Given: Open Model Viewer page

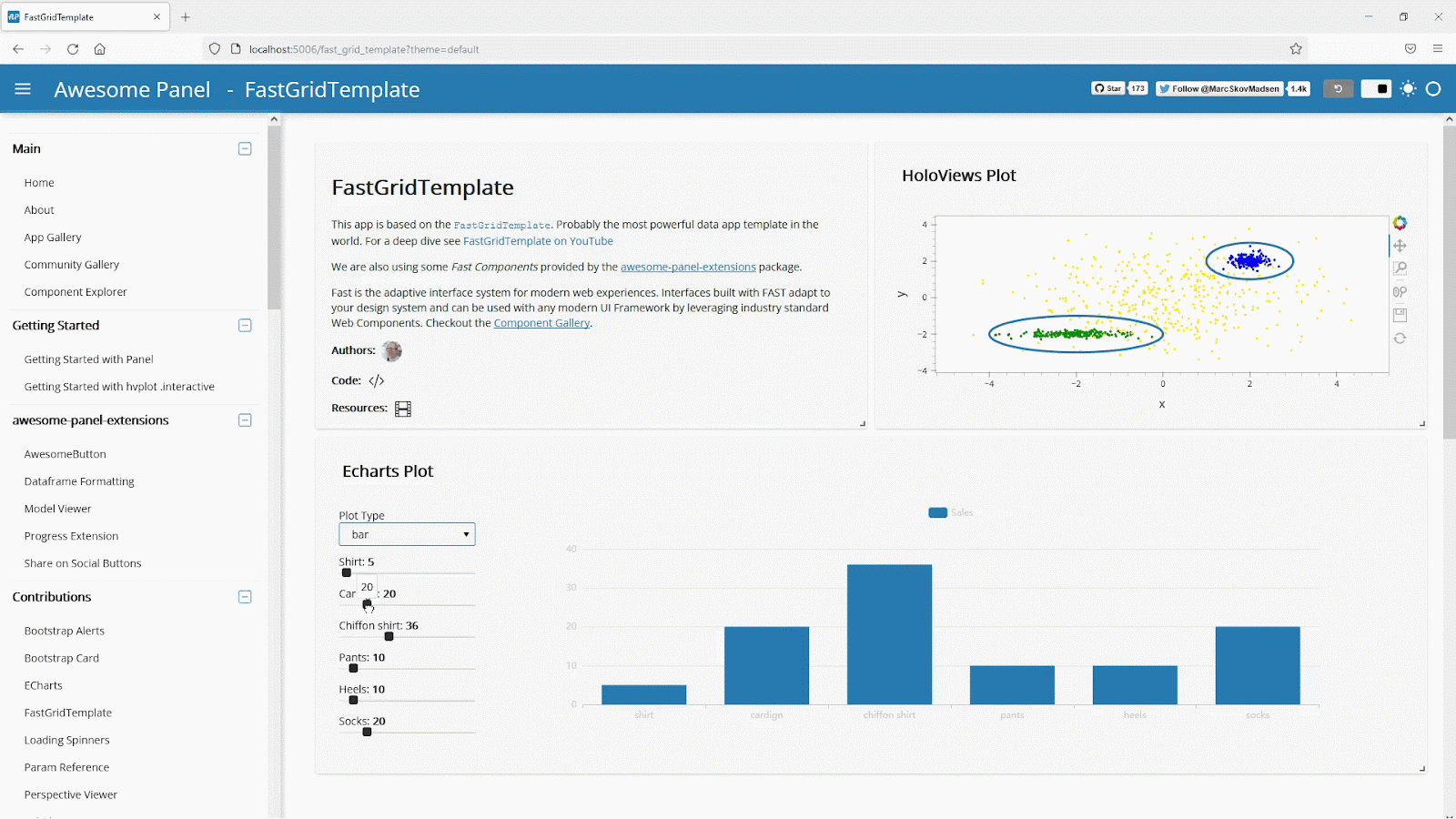Looking at the screenshot, I should coord(58,509).
